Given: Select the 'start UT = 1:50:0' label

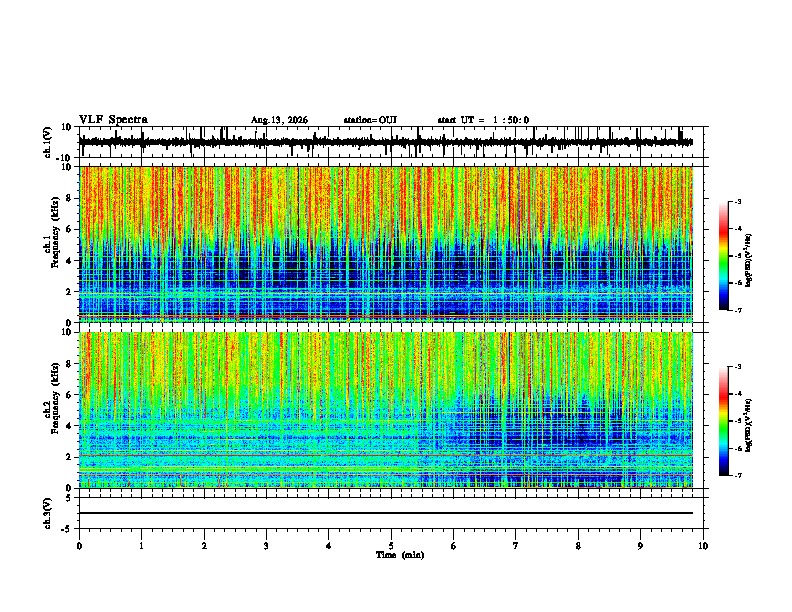Looking at the screenshot, I should pos(483,120).
